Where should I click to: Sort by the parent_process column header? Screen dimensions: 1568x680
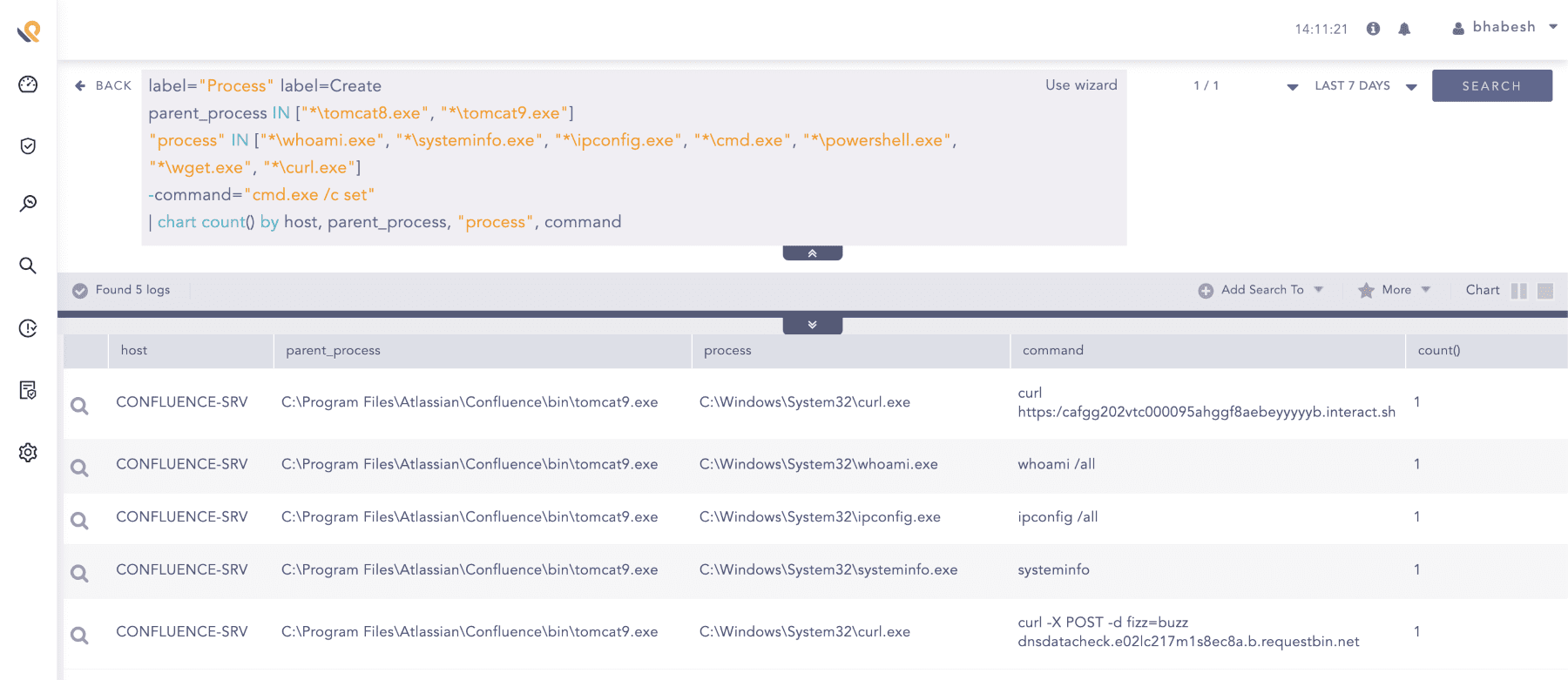334,350
